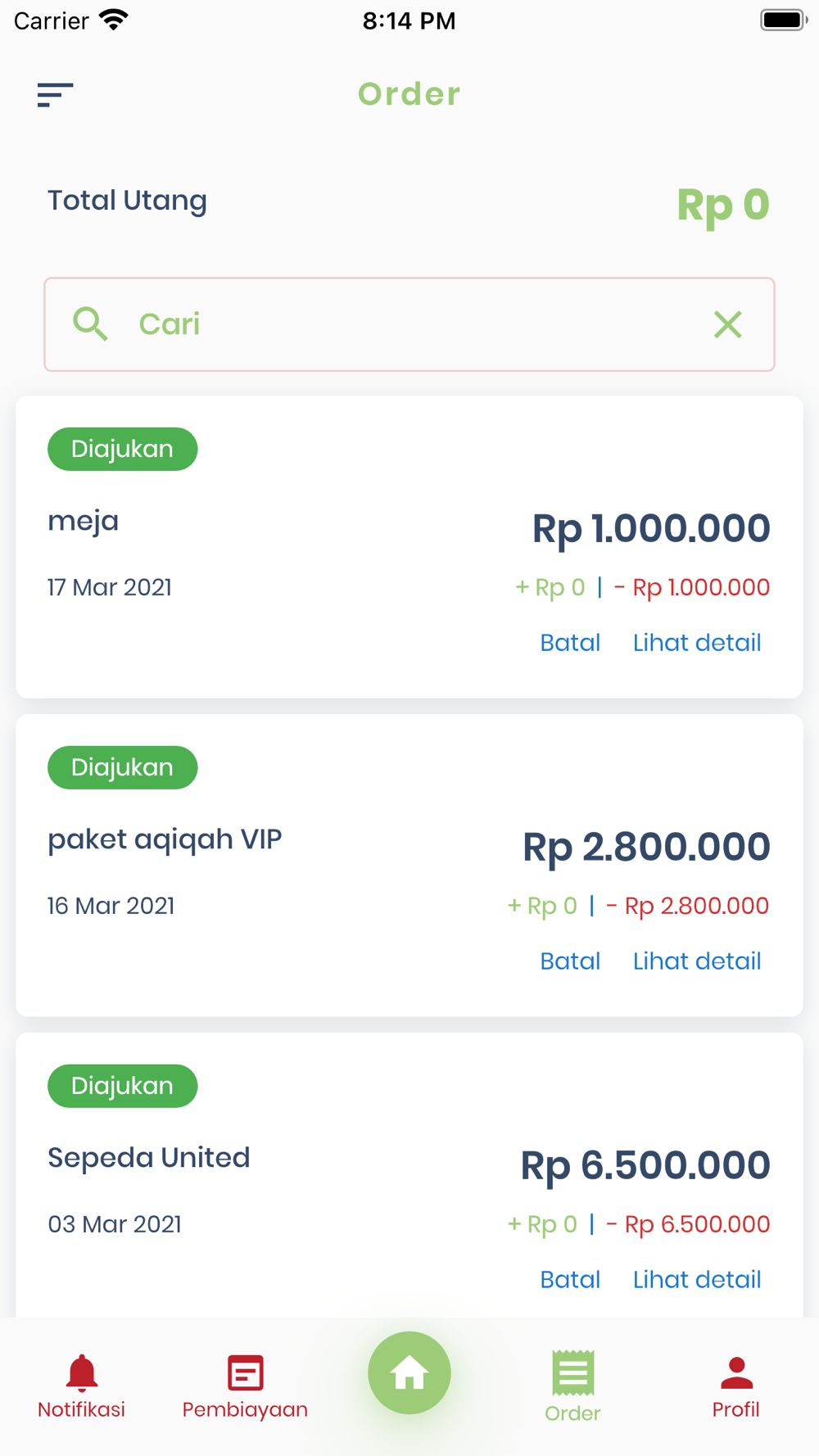Tap the Total Utang Rp 0 amount
Viewport: 819px width, 1456px height.
[722, 205]
